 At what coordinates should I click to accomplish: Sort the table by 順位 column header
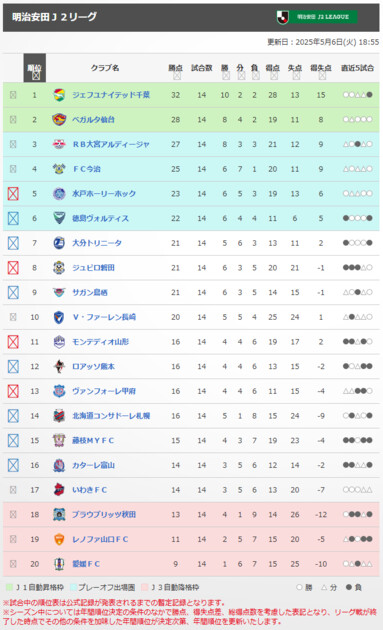35,68
